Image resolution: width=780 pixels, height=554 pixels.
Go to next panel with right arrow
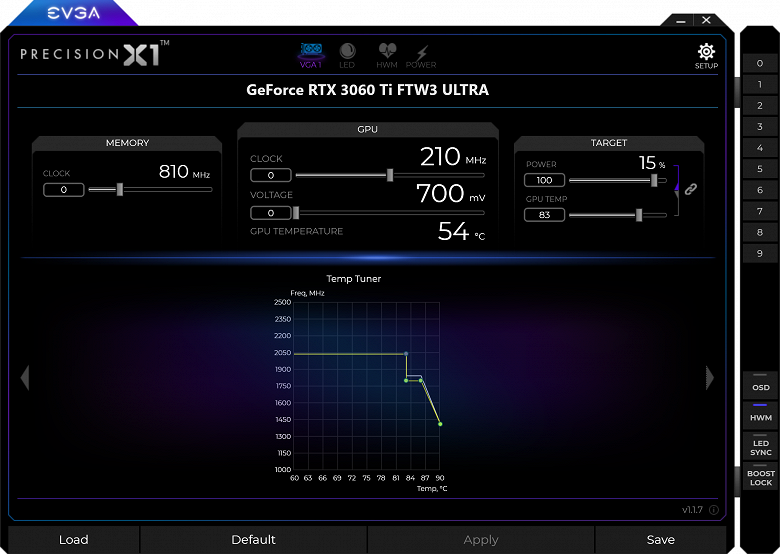[710, 378]
